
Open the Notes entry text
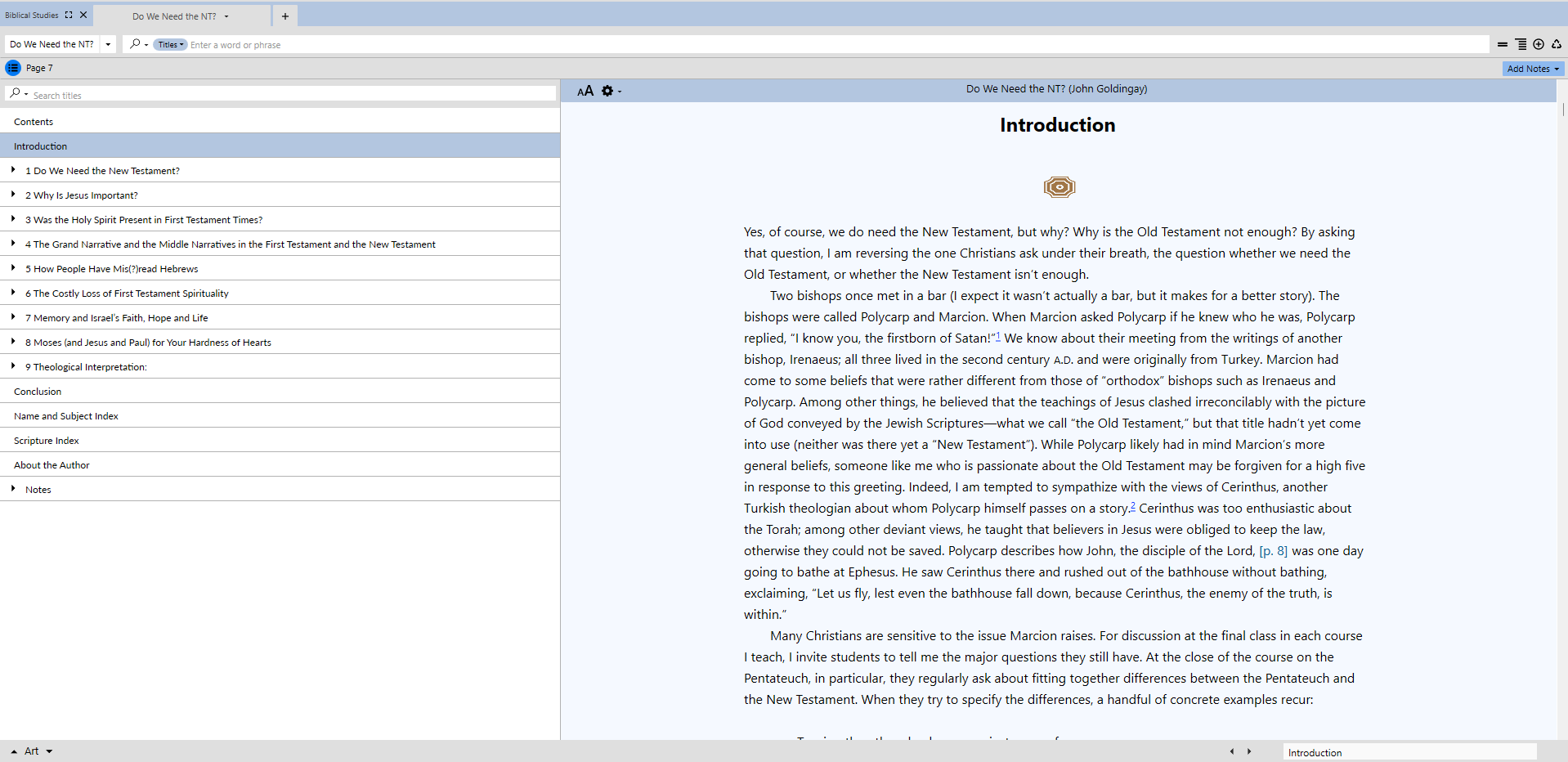pyautogui.click(x=38, y=490)
